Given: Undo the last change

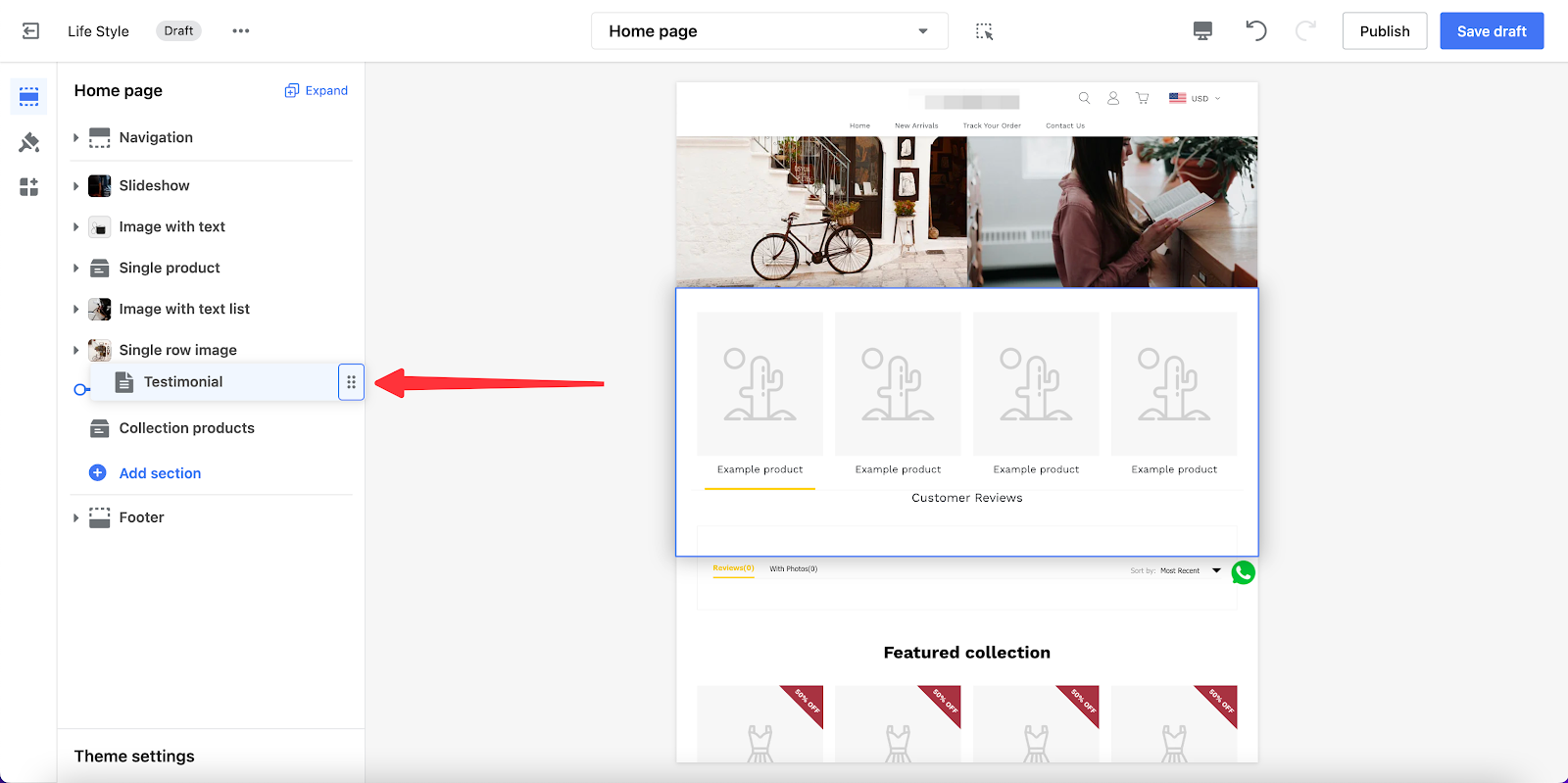Looking at the screenshot, I should click(x=1255, y=31).
